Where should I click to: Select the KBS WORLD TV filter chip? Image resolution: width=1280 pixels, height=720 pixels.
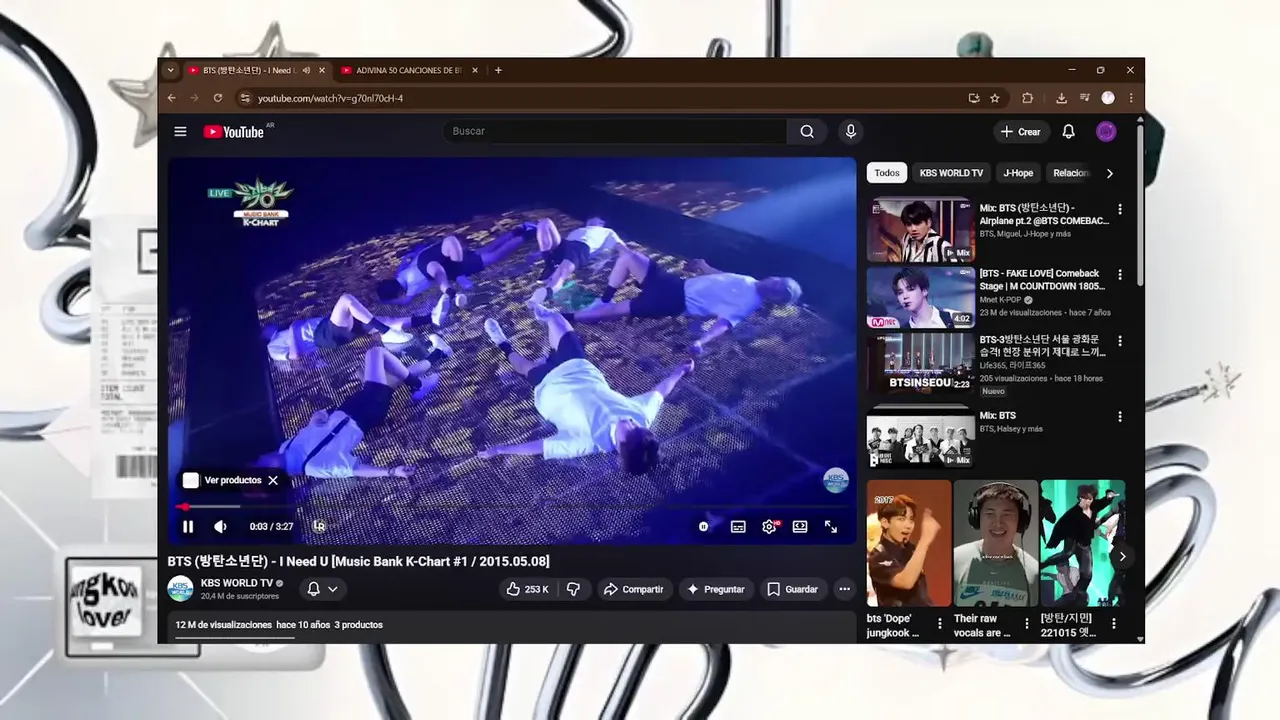pyautogui.click(x=951, y=173)
